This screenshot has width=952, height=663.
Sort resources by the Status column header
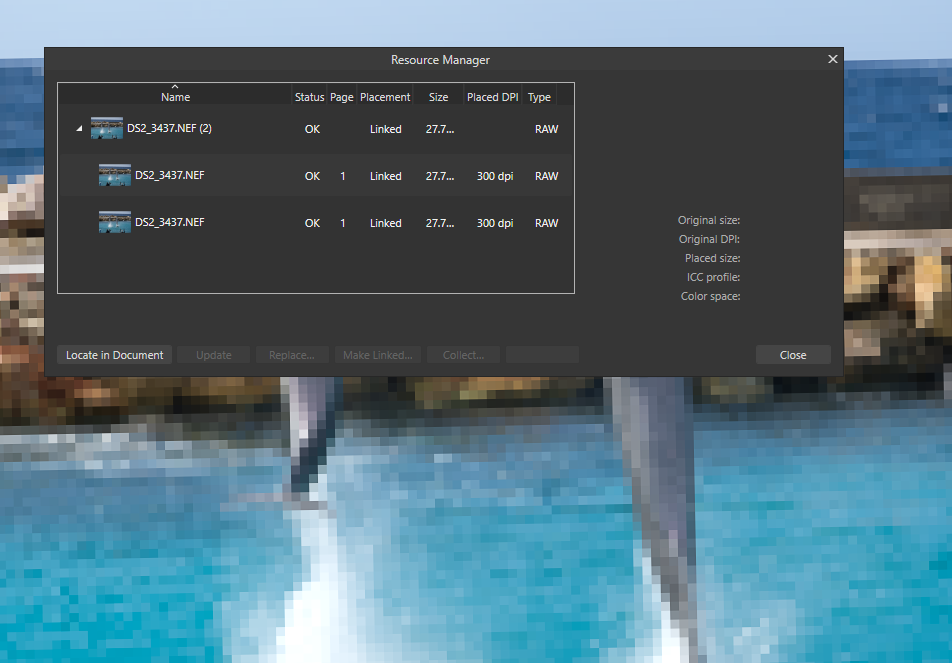(309, 96)
